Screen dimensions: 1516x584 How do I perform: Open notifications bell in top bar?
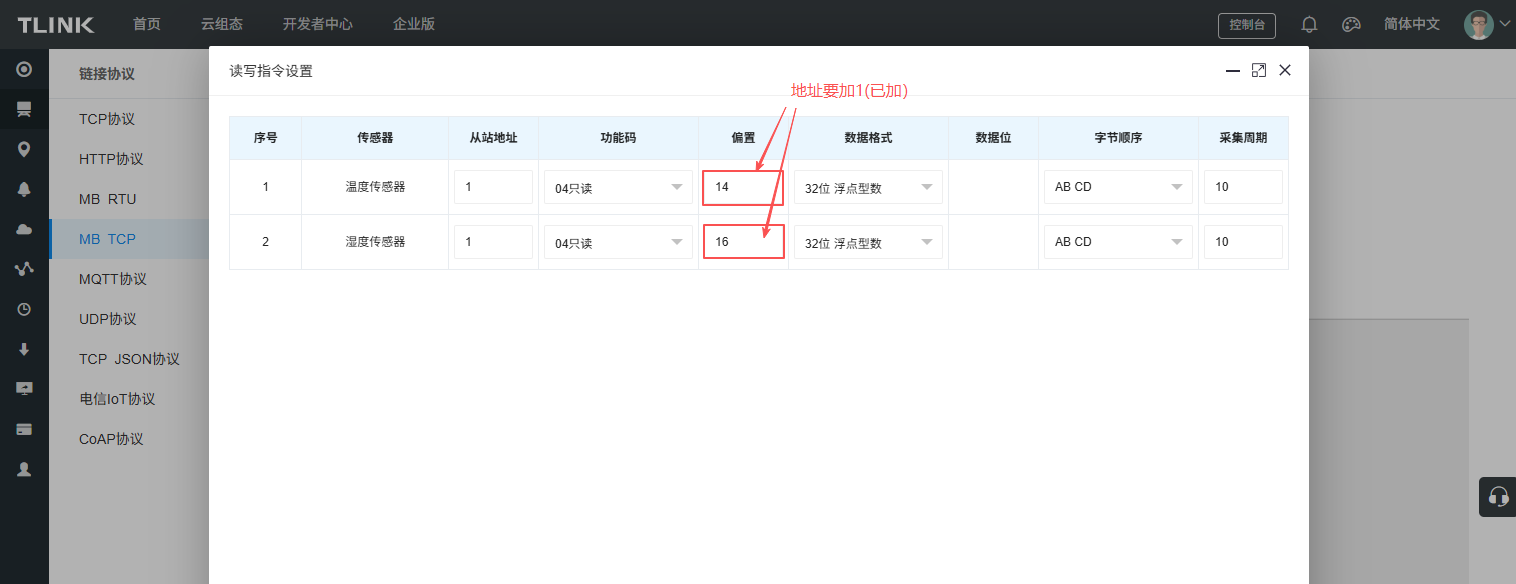[x=1309, y=25]
